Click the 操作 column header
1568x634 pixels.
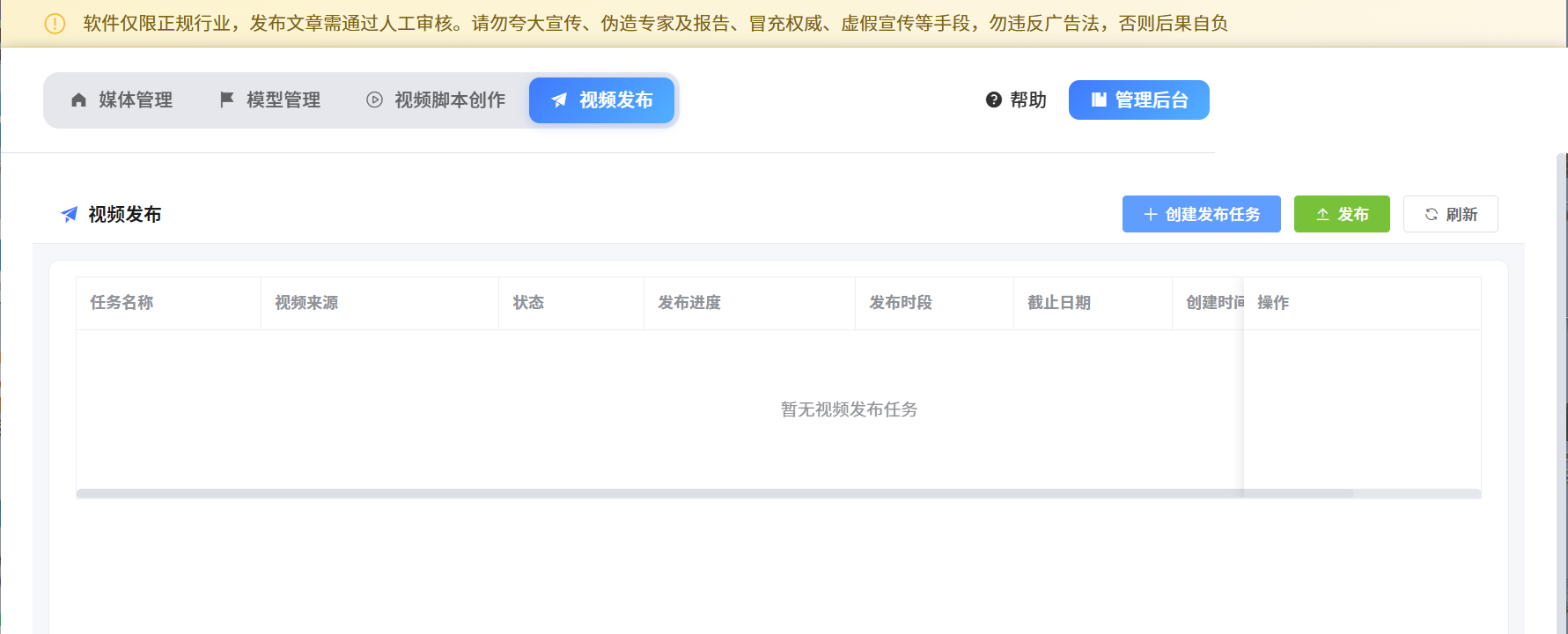(1362, 303)
